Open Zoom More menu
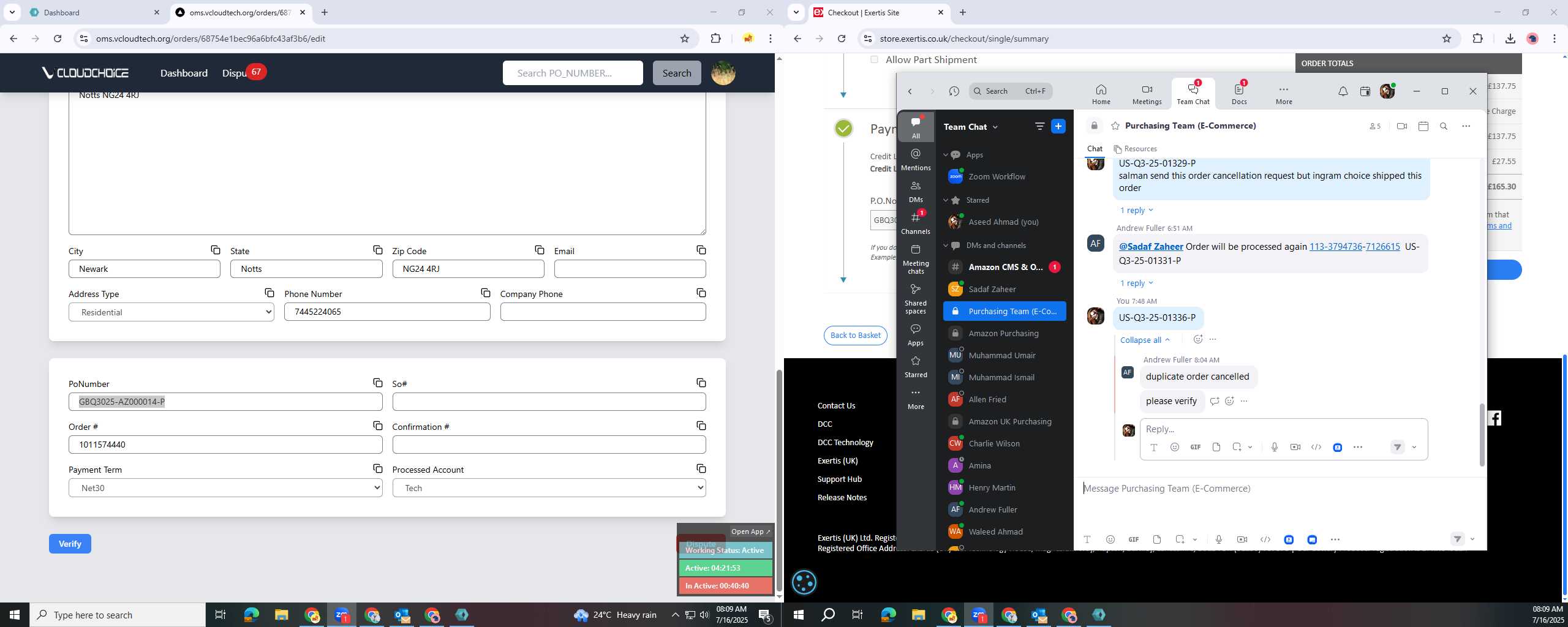This screenshot has height=627, width=1568. tap(1284, 94)
